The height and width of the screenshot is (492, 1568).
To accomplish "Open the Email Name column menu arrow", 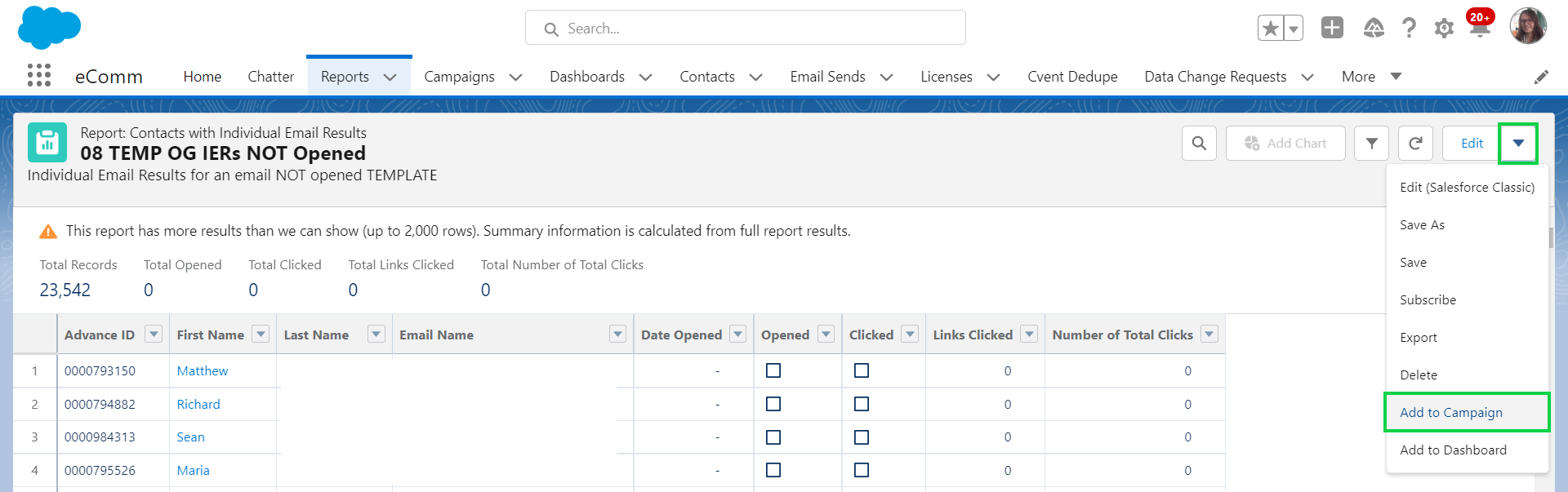I will tap(618, 335).
